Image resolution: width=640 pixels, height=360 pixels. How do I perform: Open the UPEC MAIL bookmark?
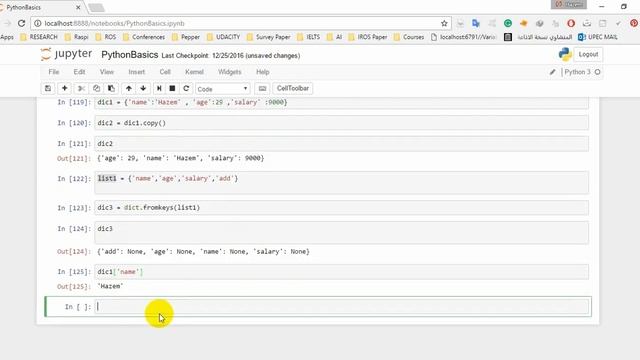(598, 37)
